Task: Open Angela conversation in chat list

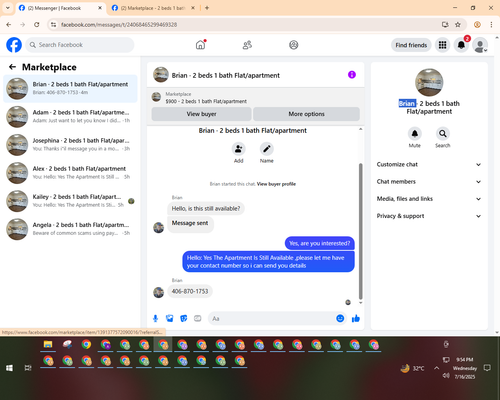Action: tap(70, 229)
